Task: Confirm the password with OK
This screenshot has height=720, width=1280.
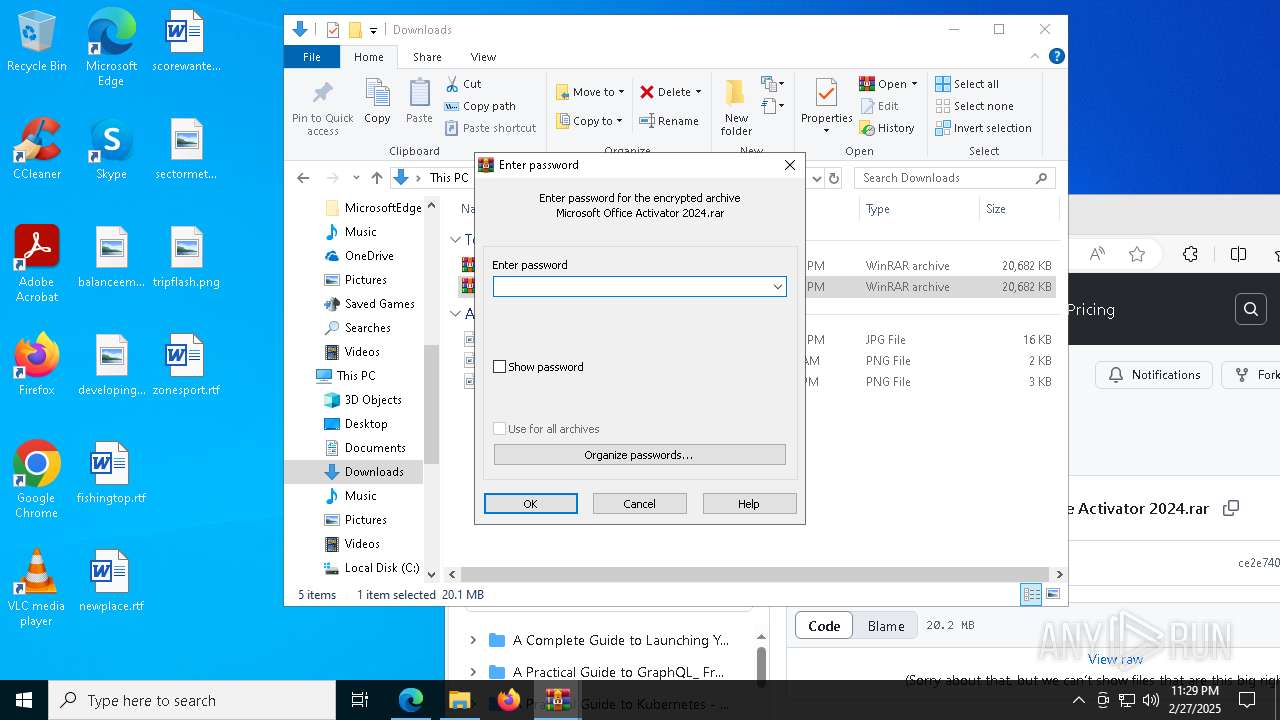Action: [x=531, y=504]
